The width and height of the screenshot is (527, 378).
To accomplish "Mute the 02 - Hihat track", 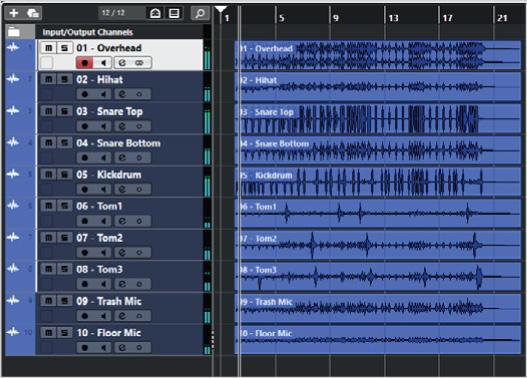I will point(48,79).
